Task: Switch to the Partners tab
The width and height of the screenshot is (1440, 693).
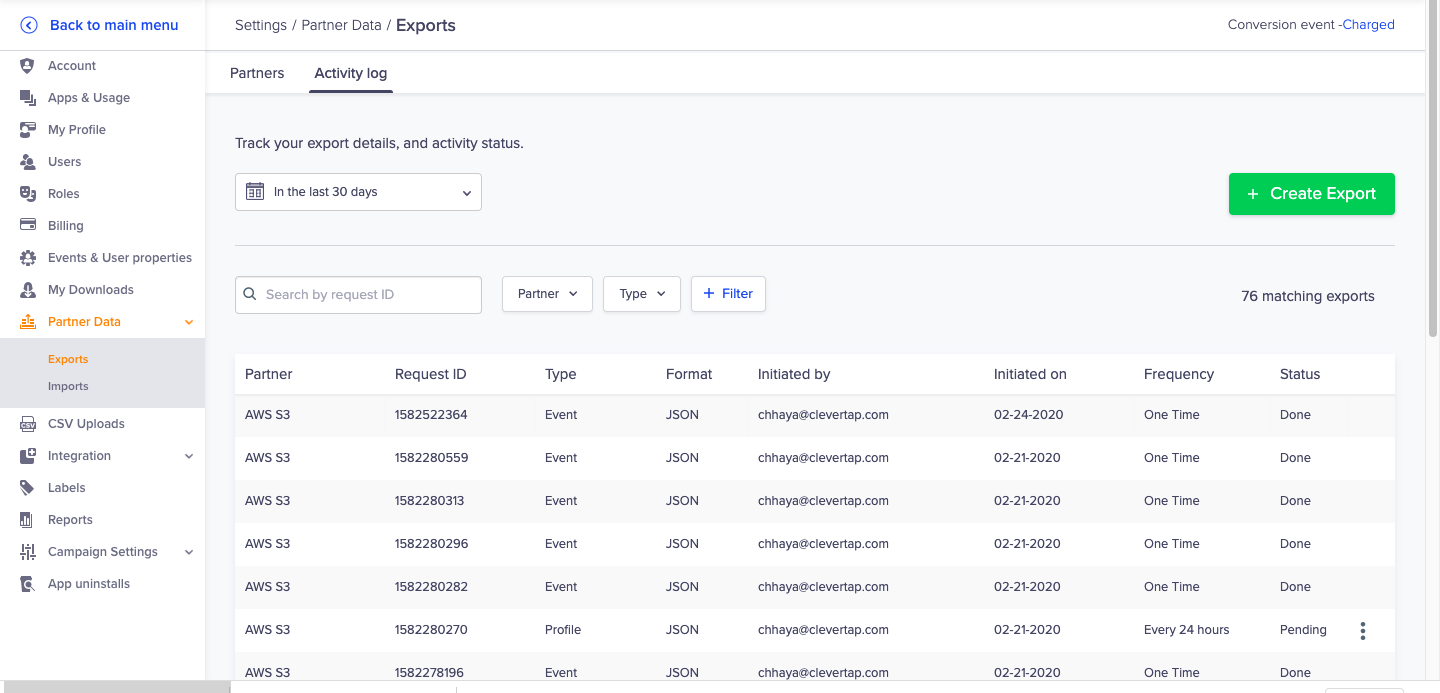Action: tap(257, 73)
